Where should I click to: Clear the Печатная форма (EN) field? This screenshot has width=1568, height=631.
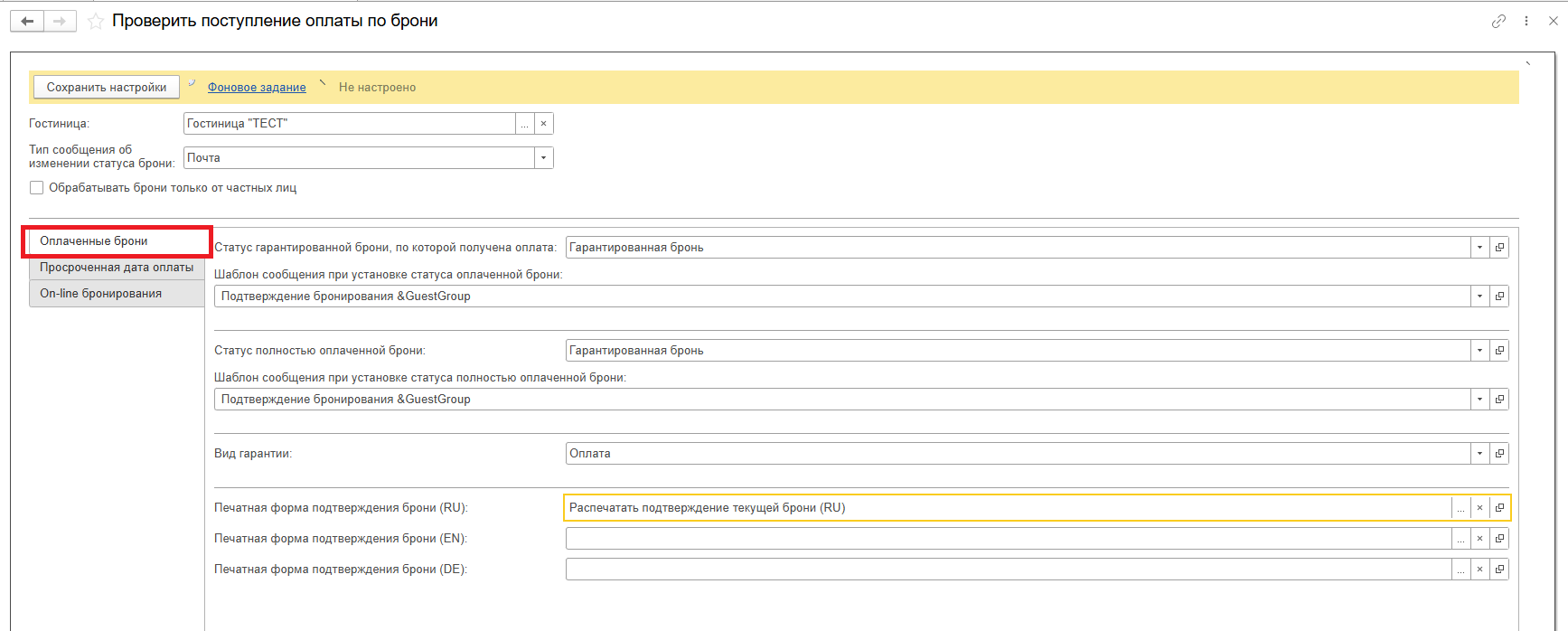pyautogui.click(x=1479, y=539)
